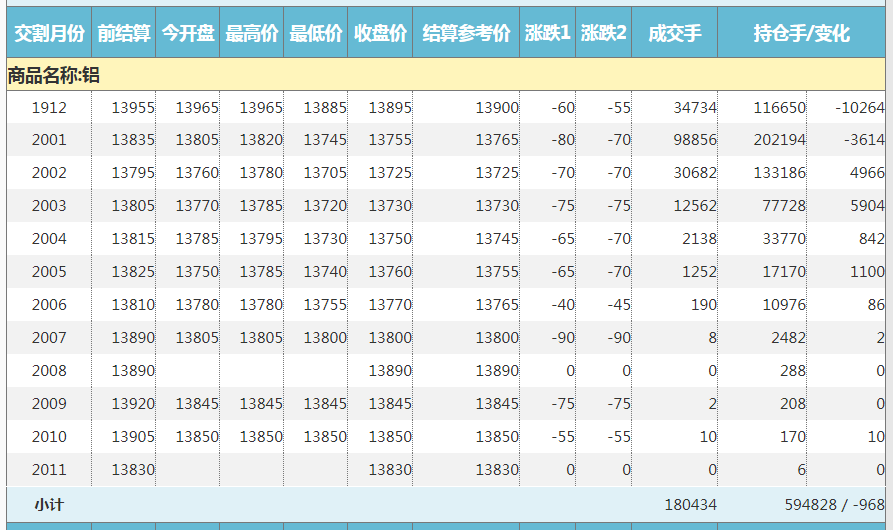Select the 收盘价 column header
The image size is (893, 530).
click(380, 33)
